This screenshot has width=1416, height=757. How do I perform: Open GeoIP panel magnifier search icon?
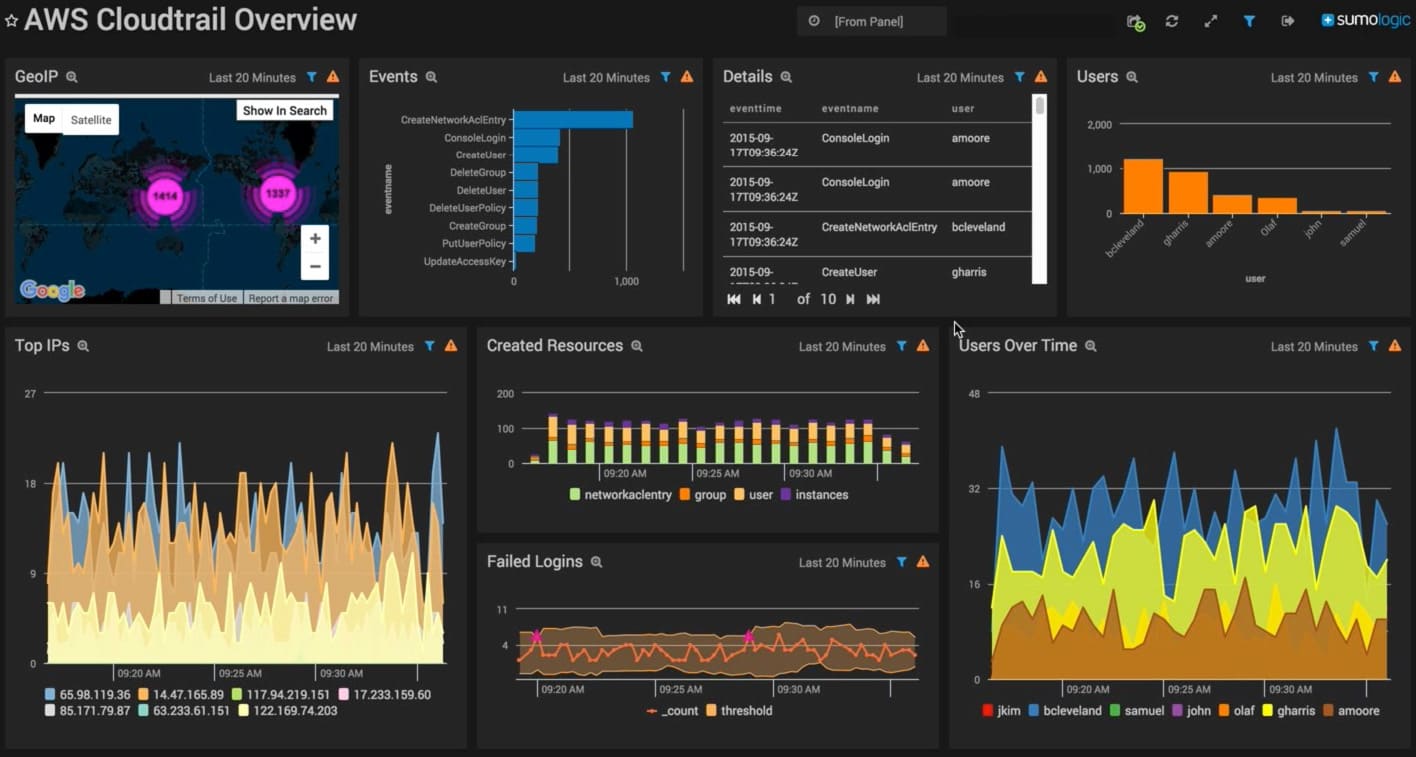(72, 77)
